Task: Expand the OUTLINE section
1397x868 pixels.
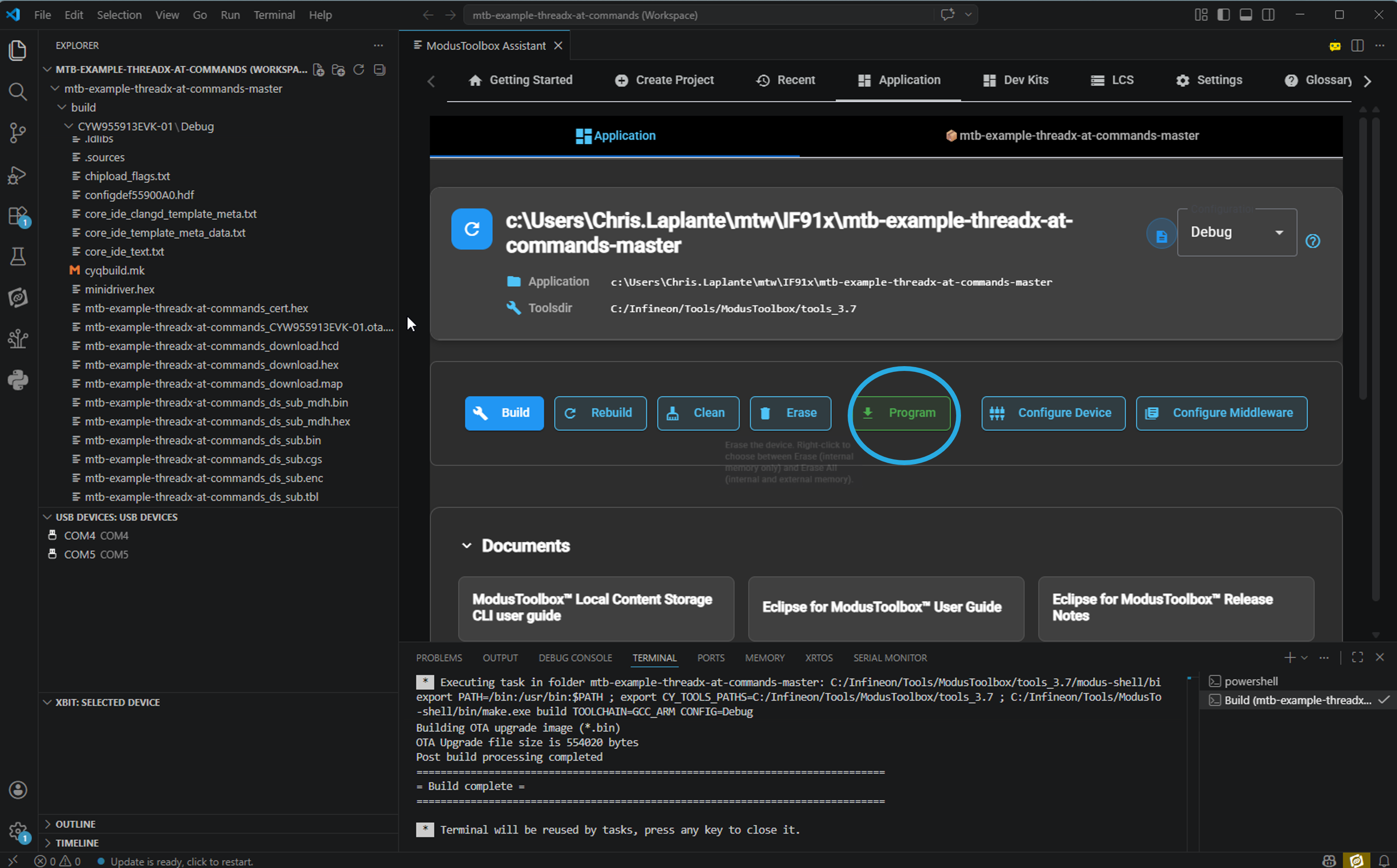Action: (48, 824)
